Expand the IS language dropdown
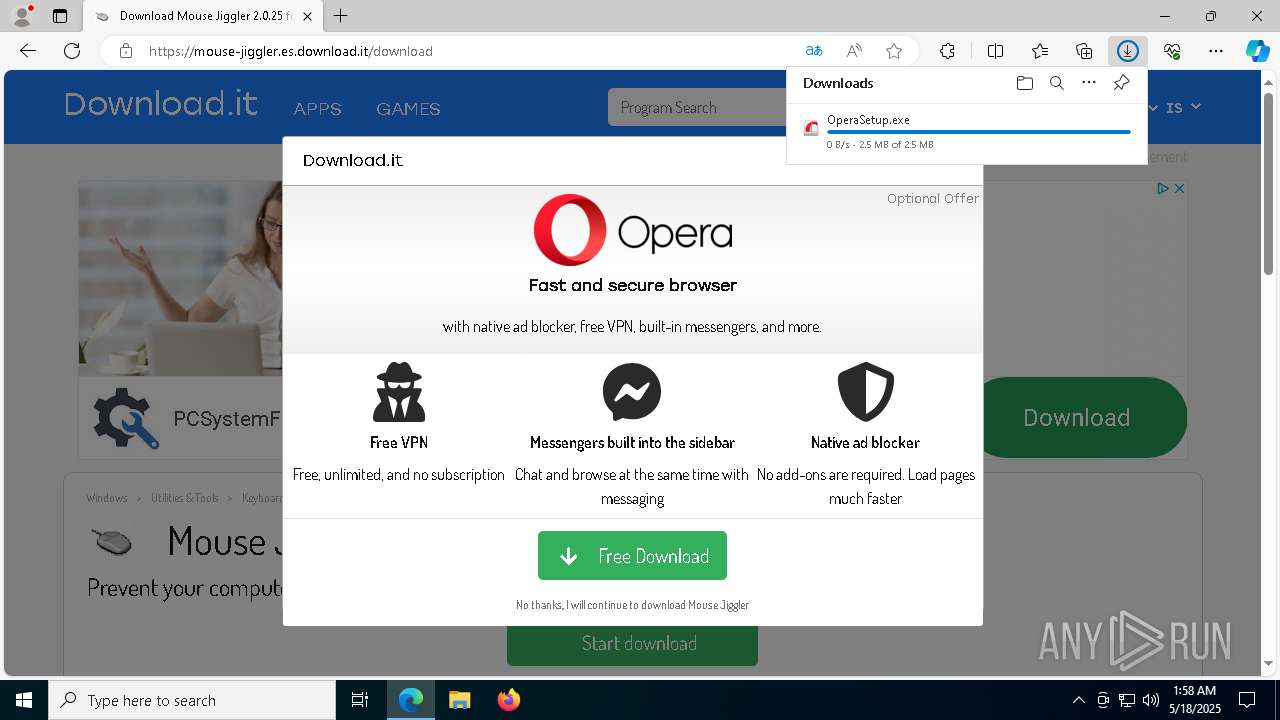The width and height of the screenshot is (1280, 720). pos(1182,107)
